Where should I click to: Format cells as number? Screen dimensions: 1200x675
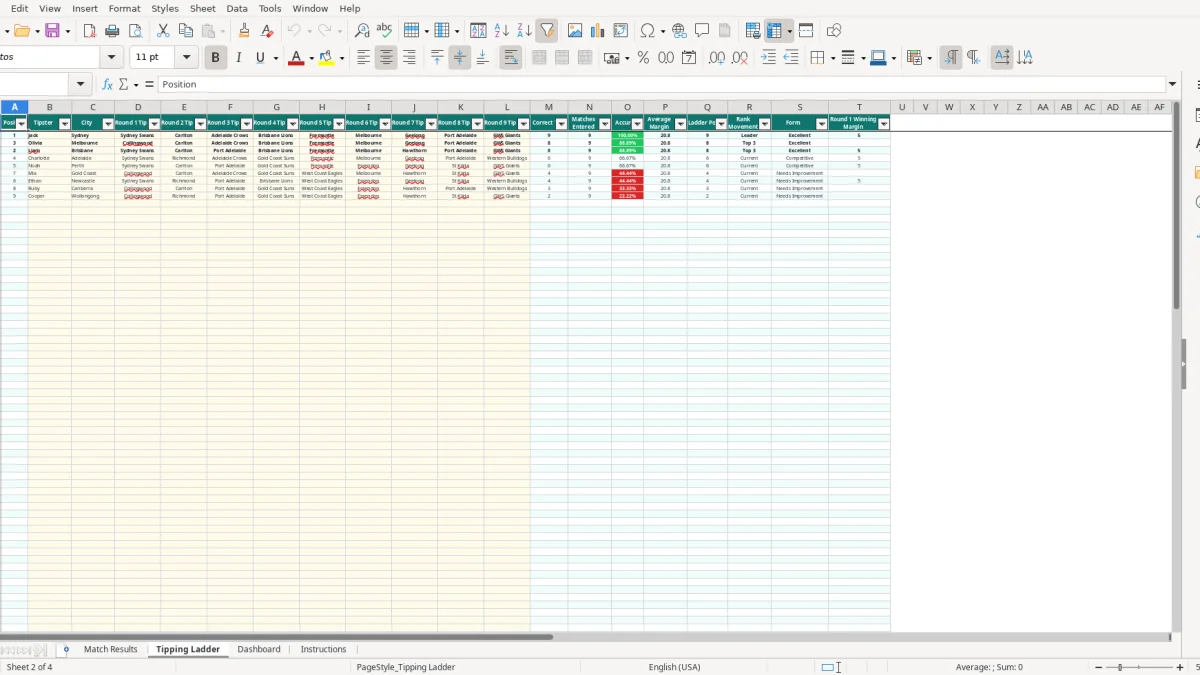[x=666, y=58]
